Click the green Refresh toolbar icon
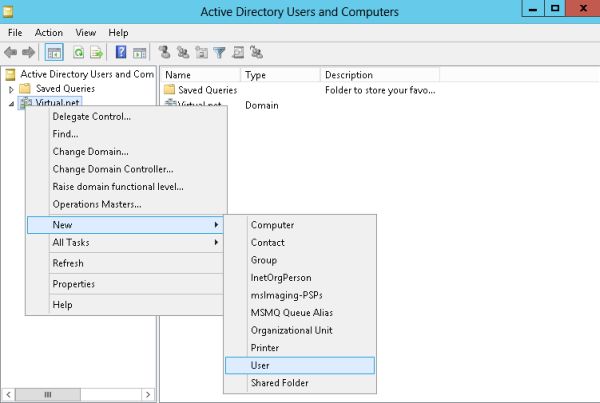Screen dimensions: 600x403 (78, 52)
